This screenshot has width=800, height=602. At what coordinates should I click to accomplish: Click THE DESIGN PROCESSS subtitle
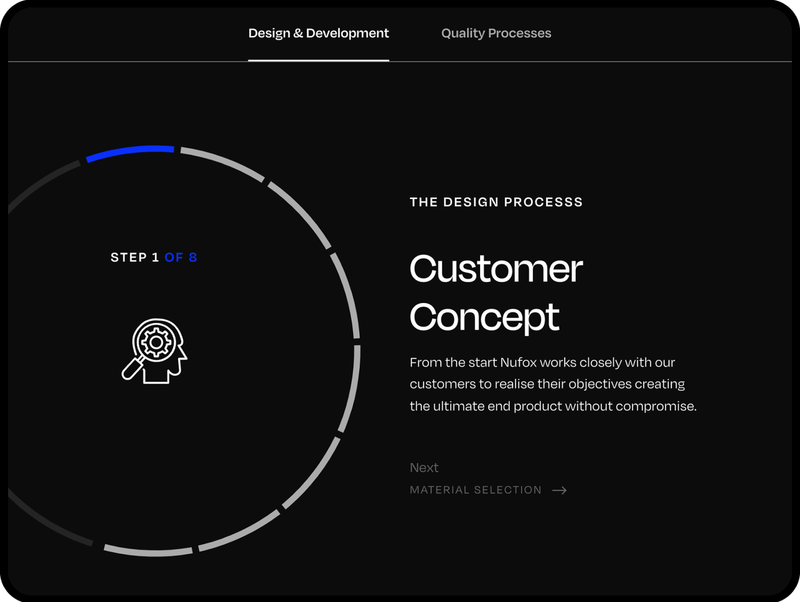point(496,202)
